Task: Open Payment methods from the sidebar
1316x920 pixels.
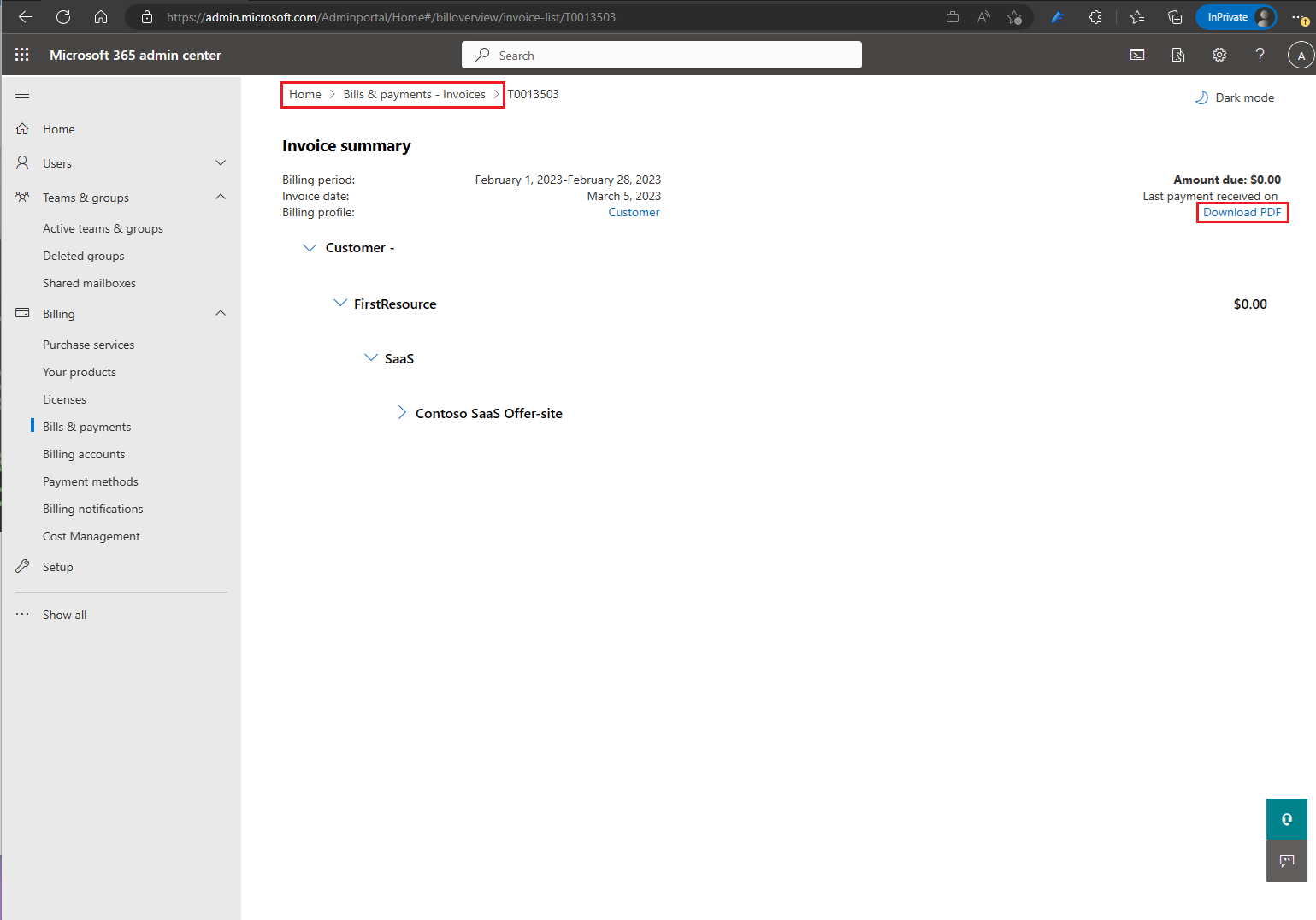Action: (x=90, y=481)
